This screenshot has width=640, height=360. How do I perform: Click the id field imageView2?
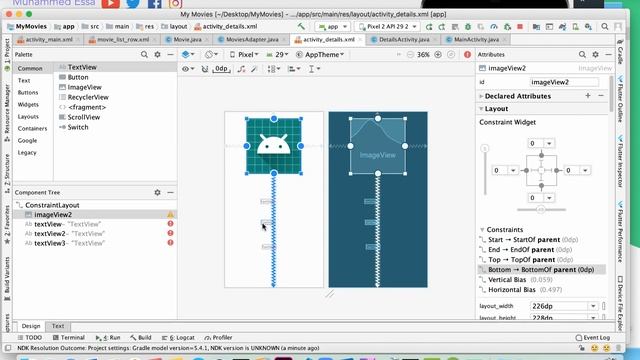click(564, 82)
